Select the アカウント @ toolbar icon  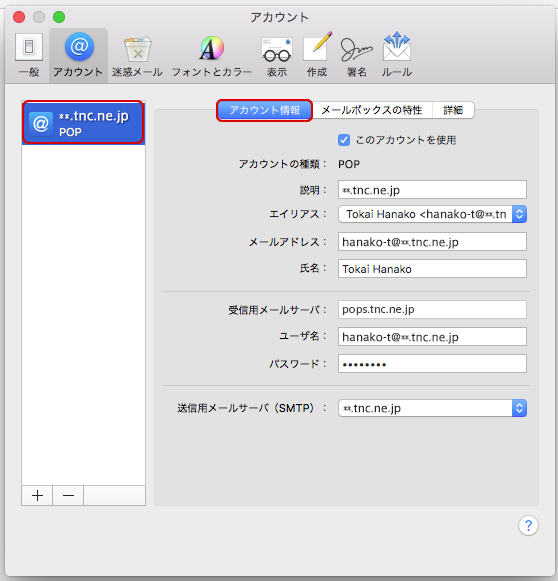[78, 54]
